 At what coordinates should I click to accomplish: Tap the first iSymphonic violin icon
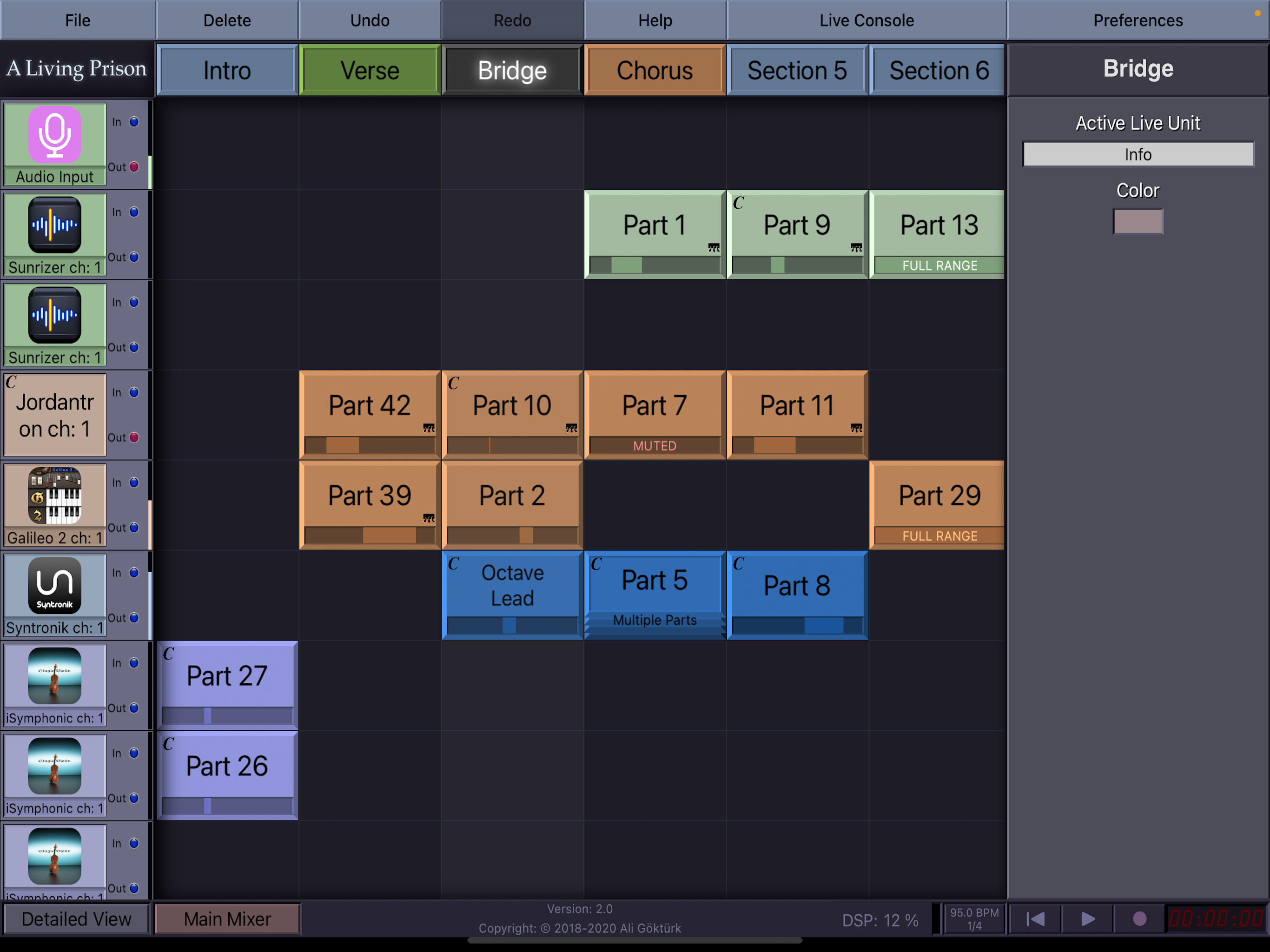point(54,675)
